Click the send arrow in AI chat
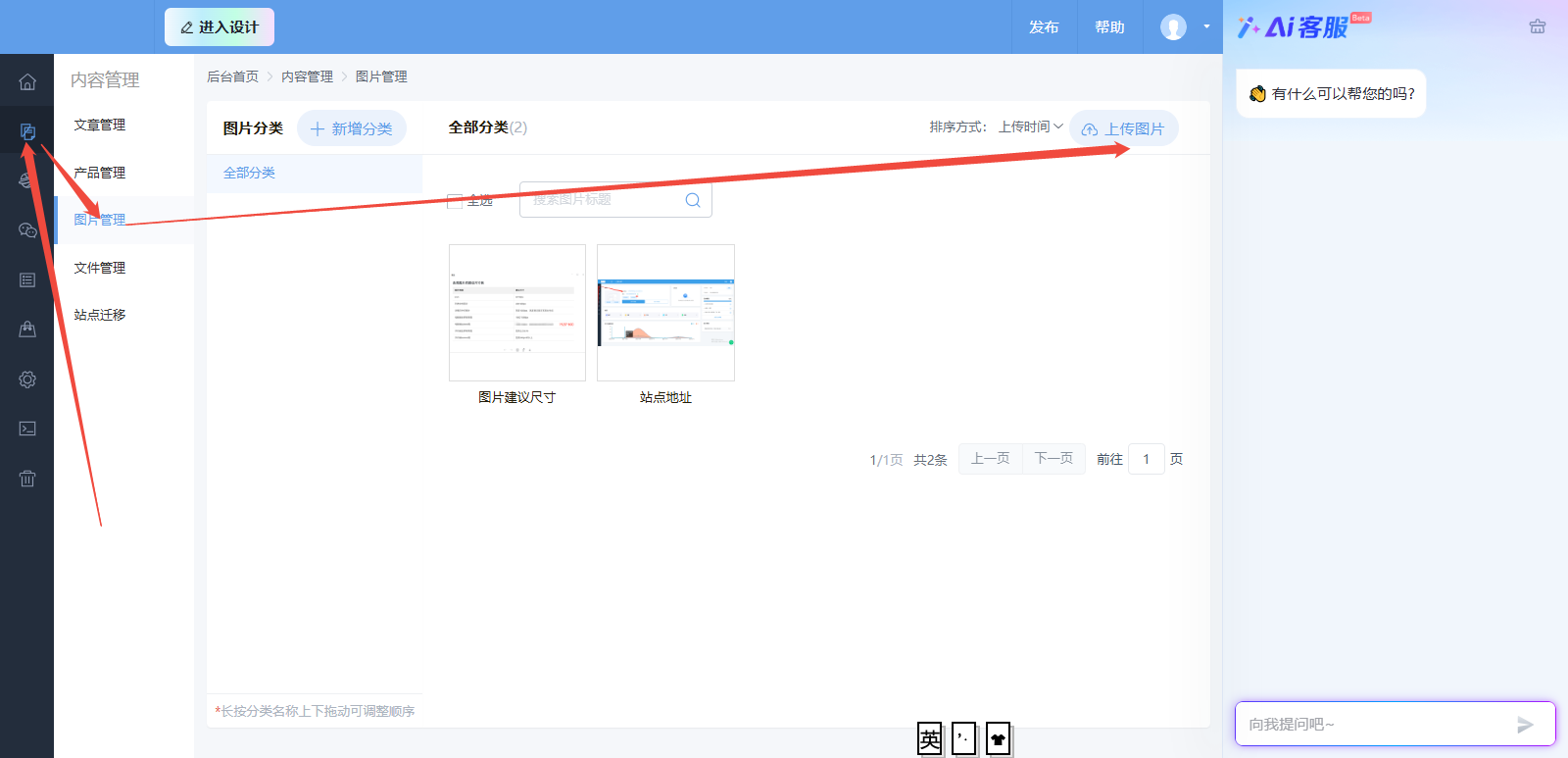The width and height of the screenshot is (1568, 758). (x=1525, y=725)
